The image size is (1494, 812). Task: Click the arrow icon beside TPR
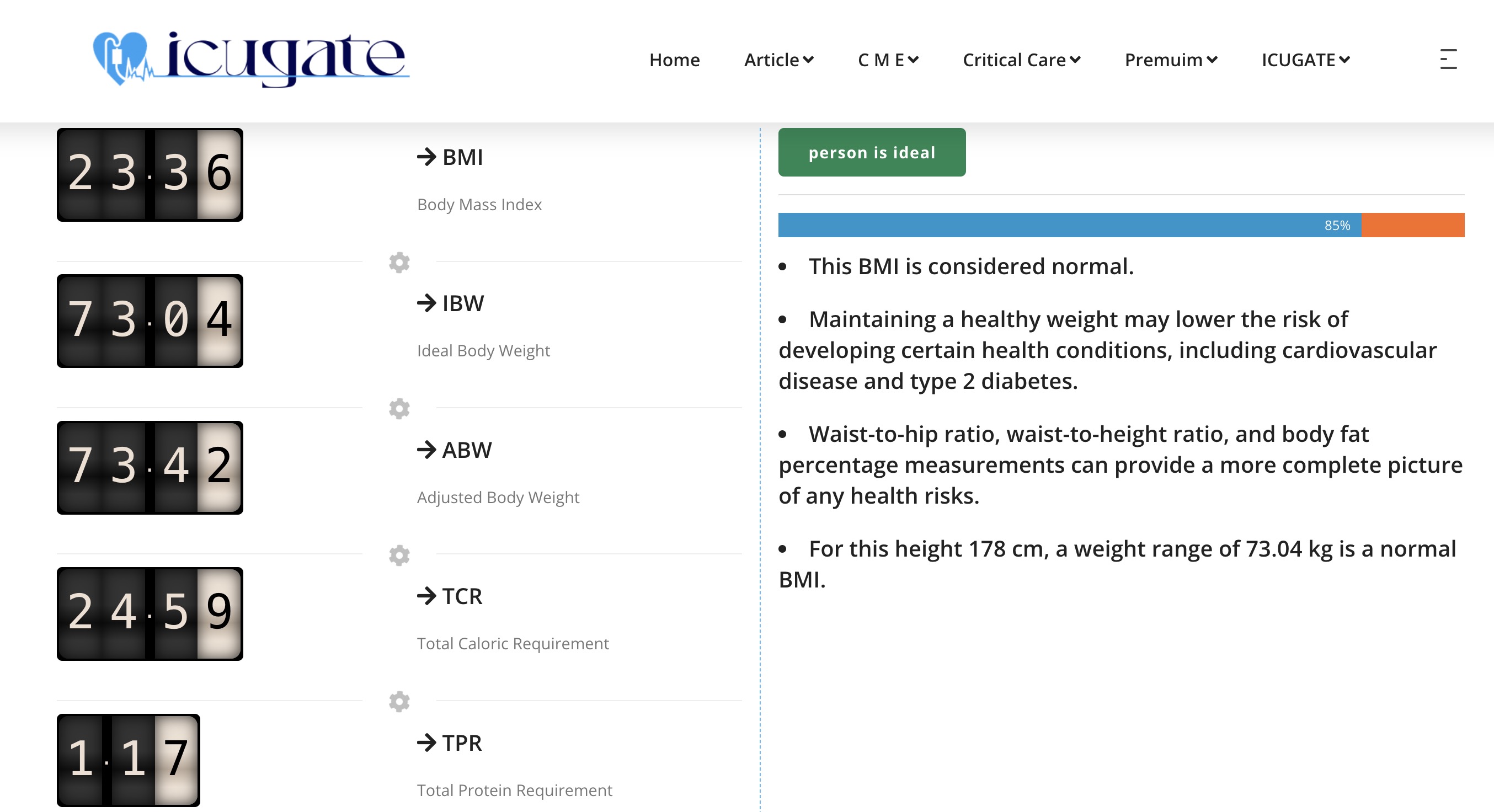click(426, 742)
